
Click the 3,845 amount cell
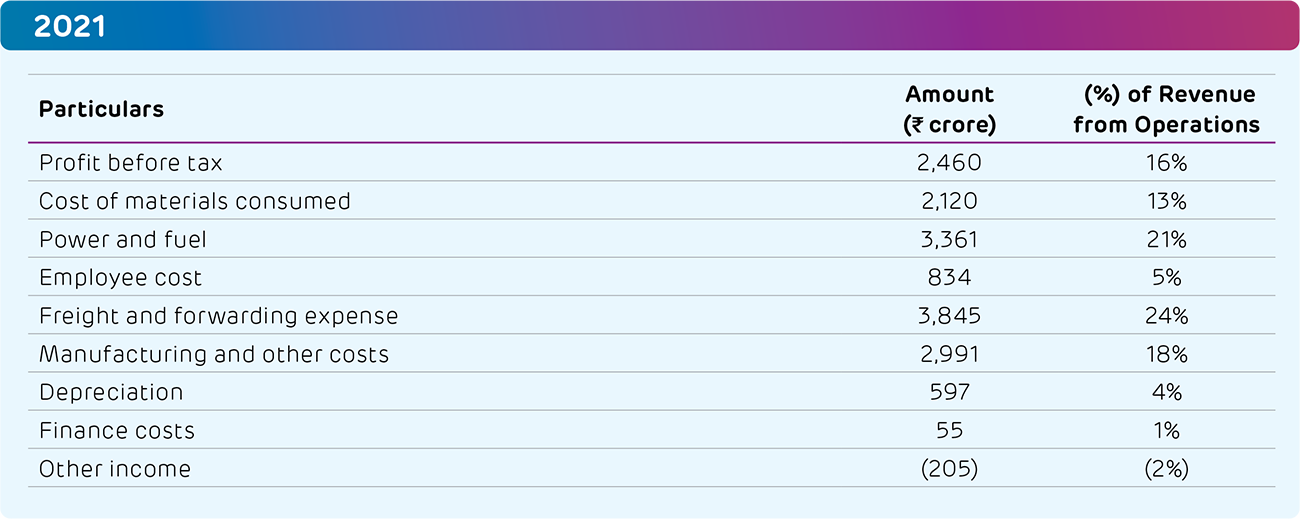click(949, 316)
